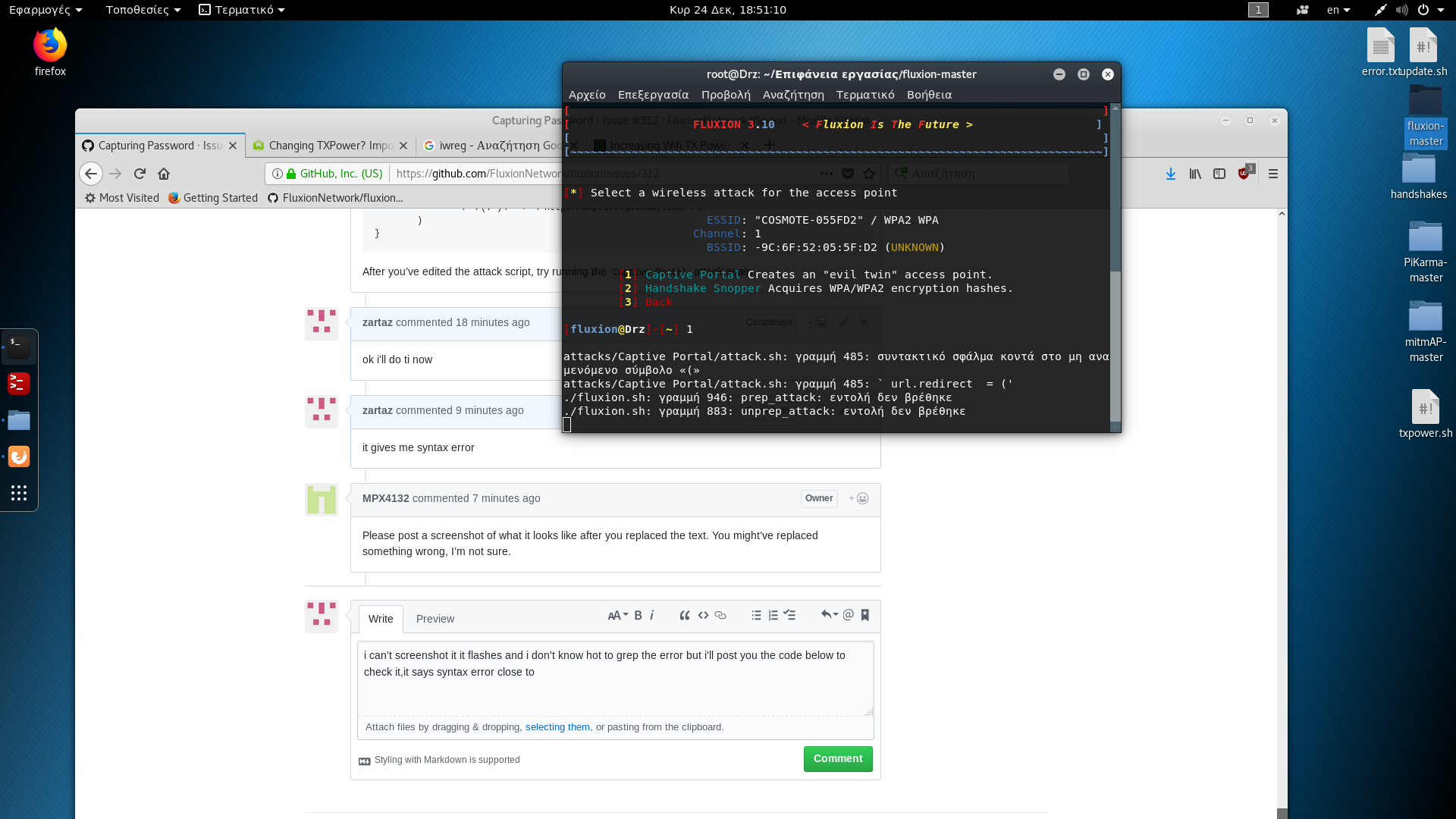The height and width of the screenshot is (819, 1456).
Task: Open Τοποθεσίες places menu
Action: [x=143, y=10]
